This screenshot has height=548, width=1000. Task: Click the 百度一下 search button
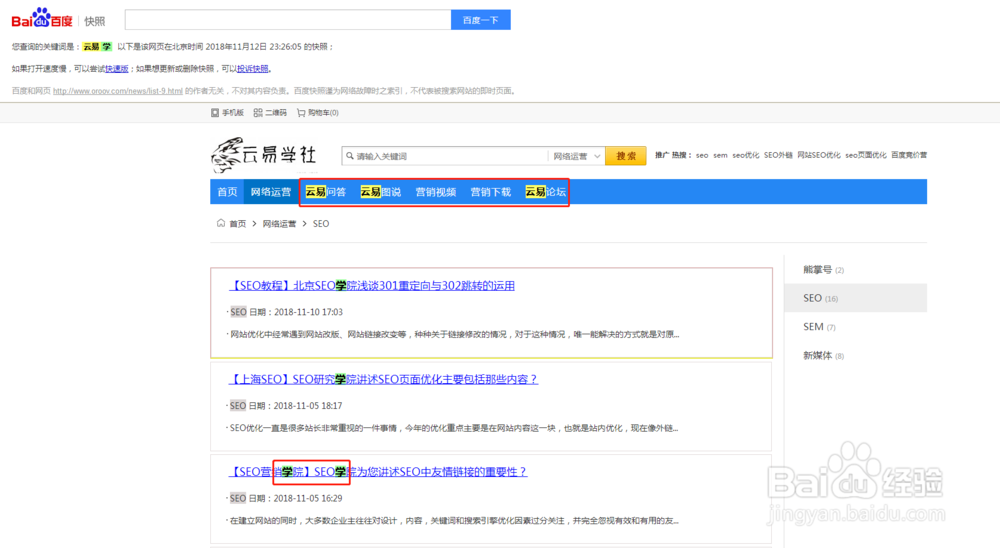481,20
